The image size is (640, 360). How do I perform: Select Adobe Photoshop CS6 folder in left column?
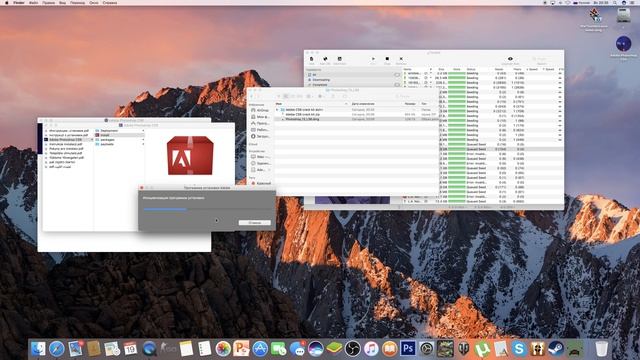tap(68, 140)
